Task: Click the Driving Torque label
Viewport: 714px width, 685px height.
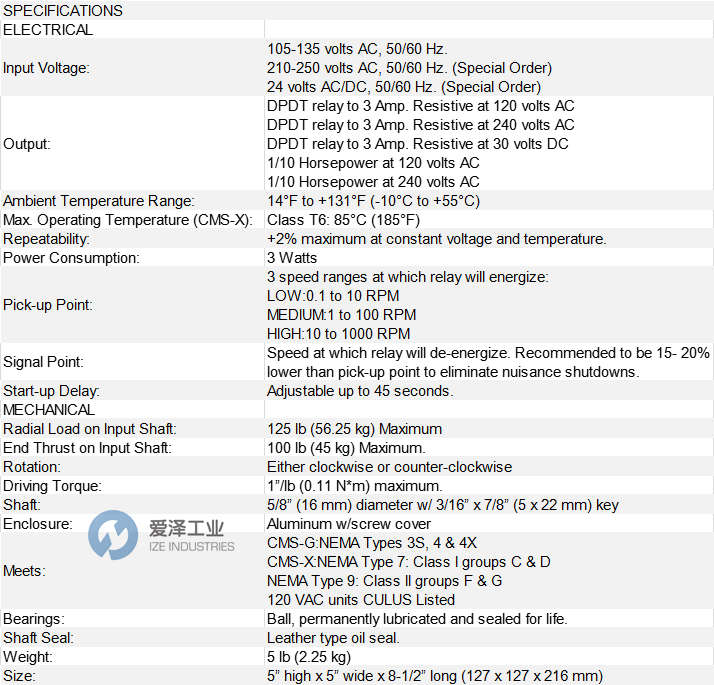Action: [x=52, y=486]
